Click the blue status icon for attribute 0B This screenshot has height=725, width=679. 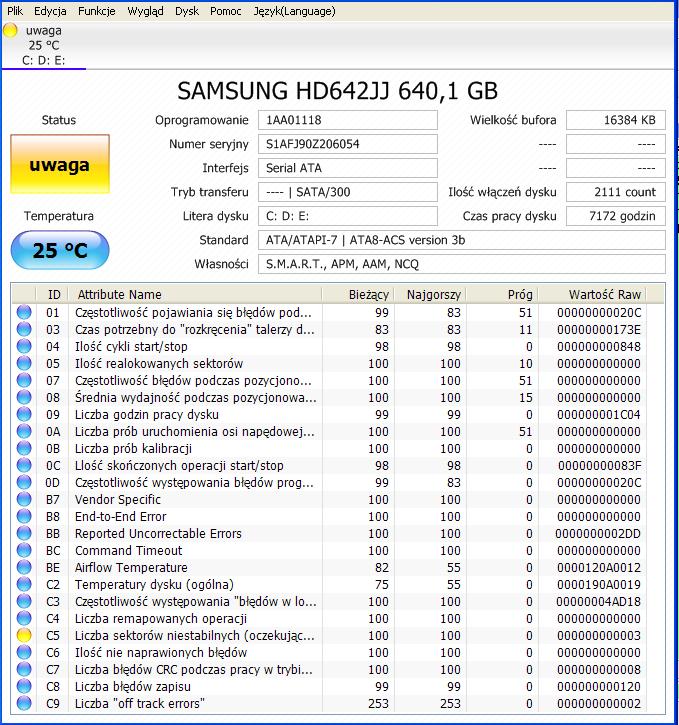tap(24, 449)
